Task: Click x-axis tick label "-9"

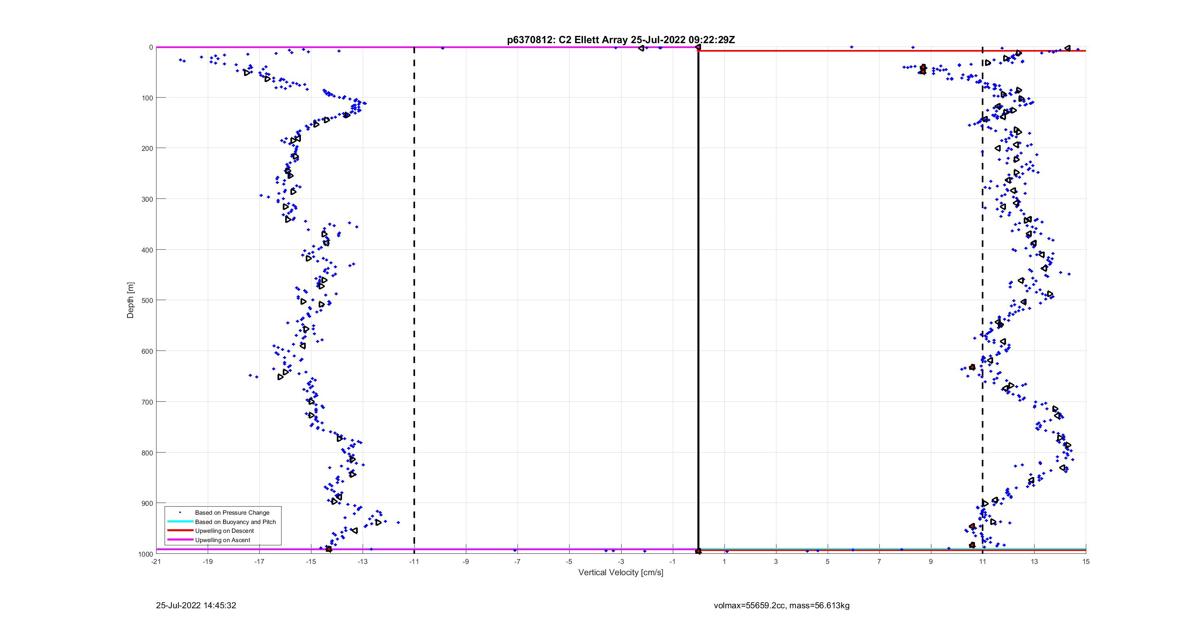Action: point(466,562)
